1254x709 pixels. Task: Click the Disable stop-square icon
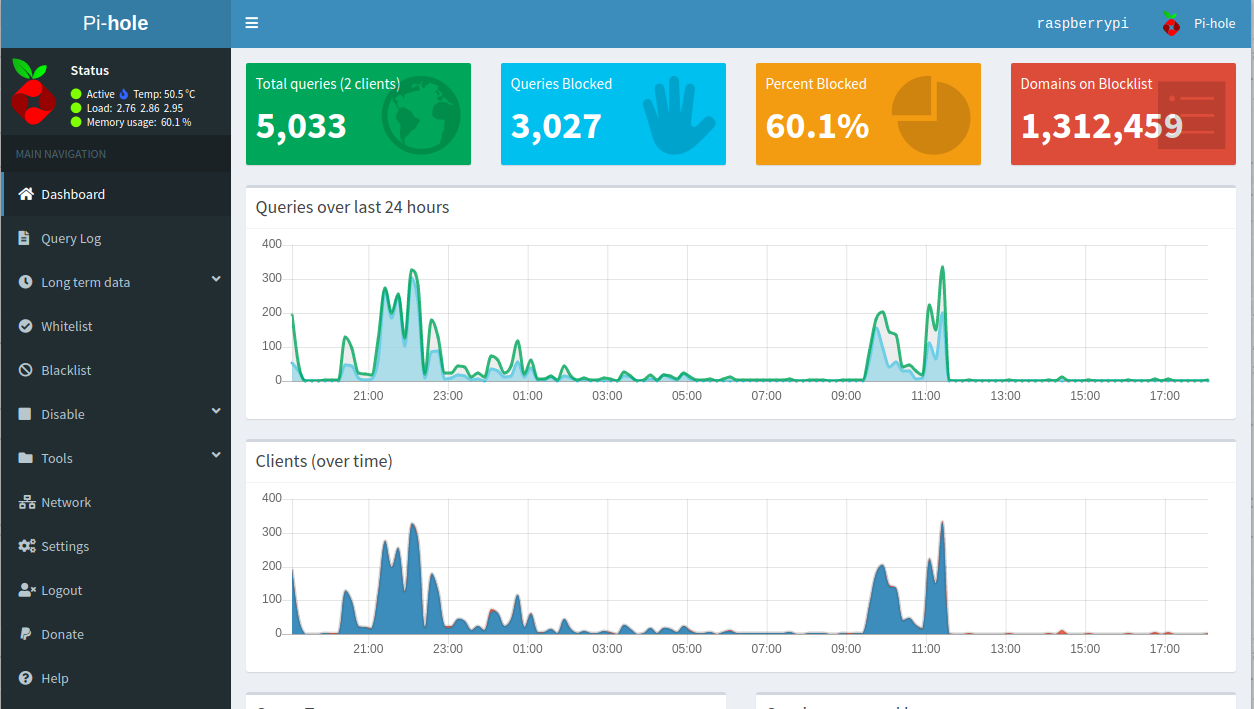tap(24, 414)
